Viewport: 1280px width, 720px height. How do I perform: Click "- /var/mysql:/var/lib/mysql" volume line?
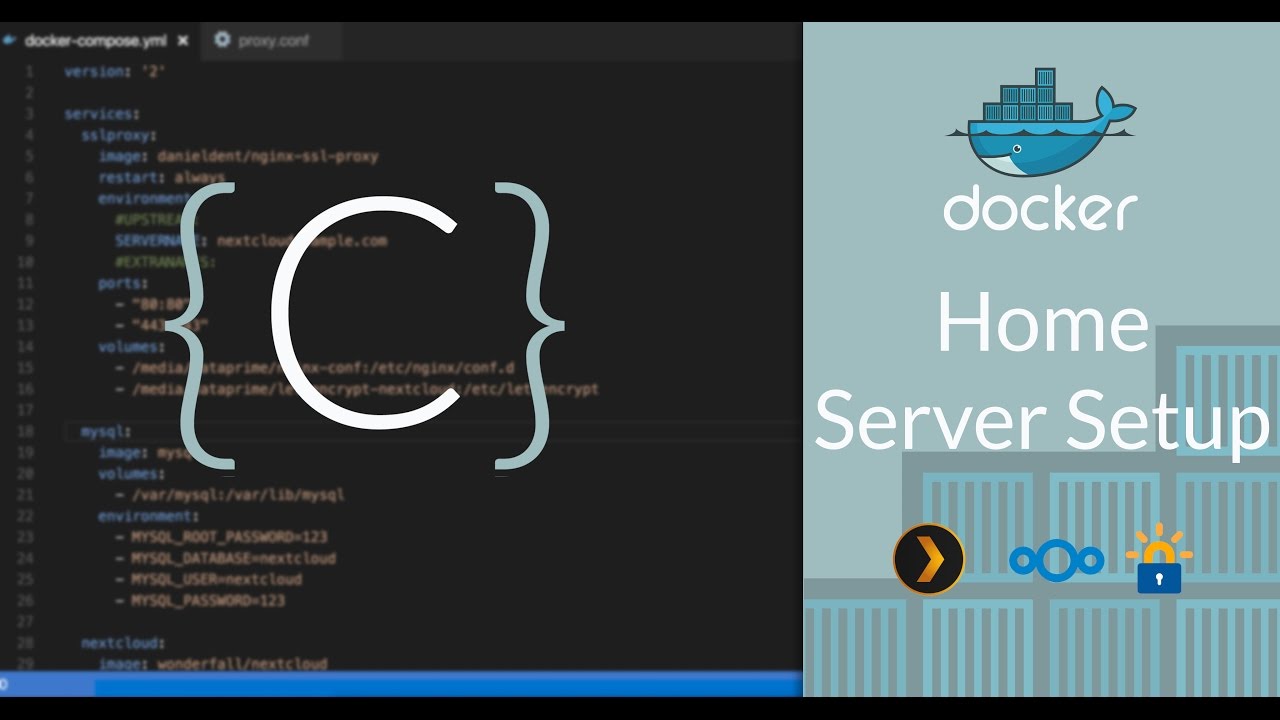[x=230, y=494]
